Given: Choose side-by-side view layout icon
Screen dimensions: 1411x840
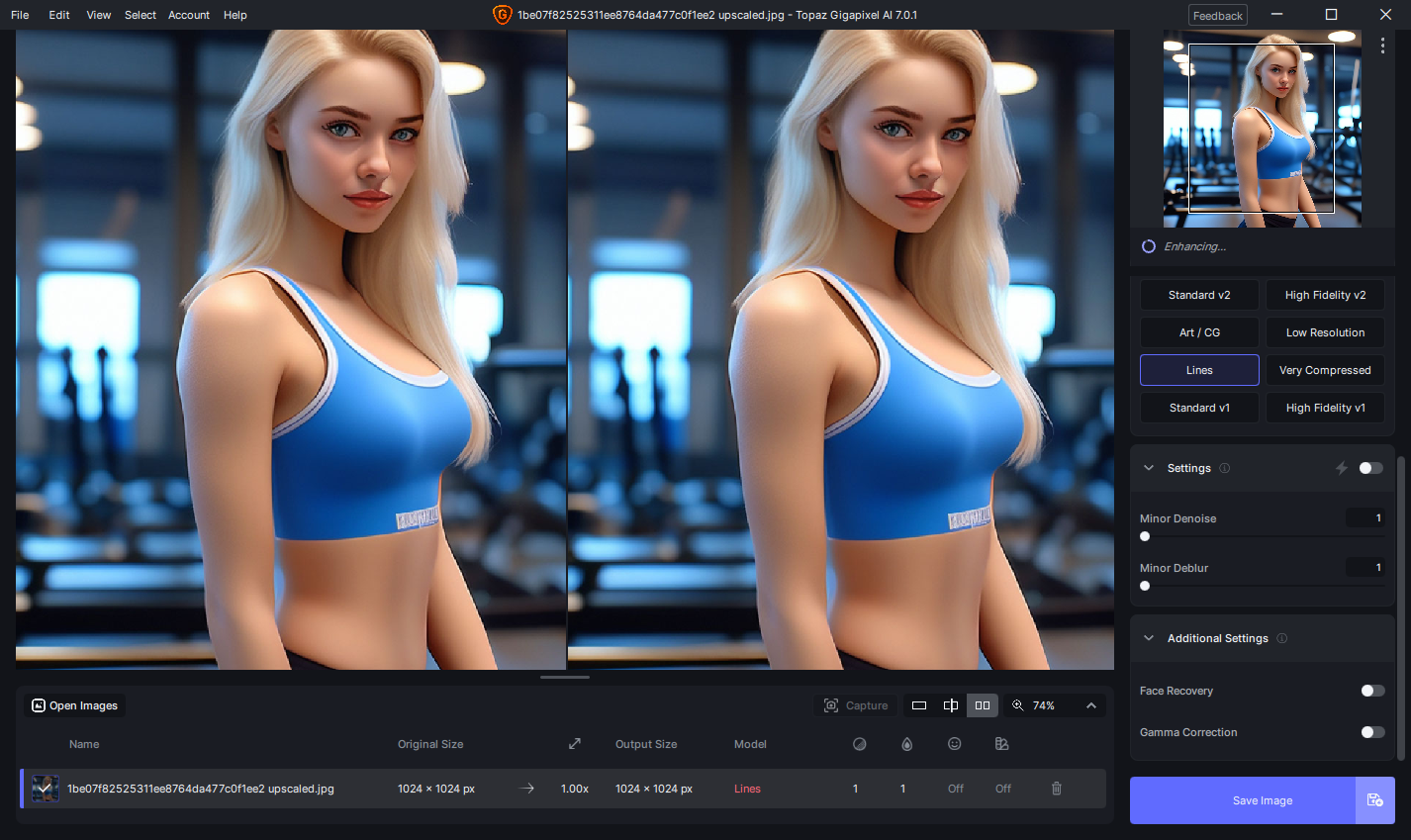Looking at the screenshot, I should [x=983, y=705].
